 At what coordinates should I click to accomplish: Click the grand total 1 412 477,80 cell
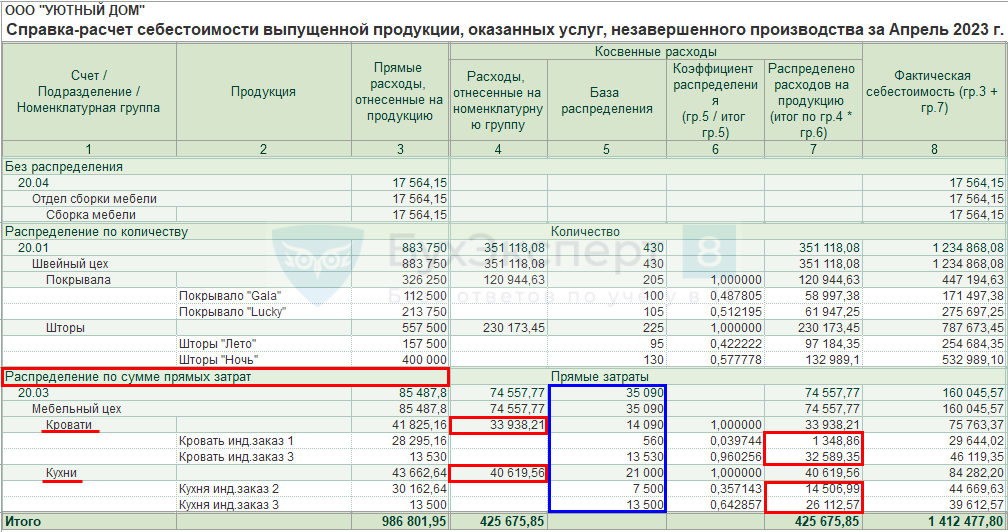pos(935,521)
